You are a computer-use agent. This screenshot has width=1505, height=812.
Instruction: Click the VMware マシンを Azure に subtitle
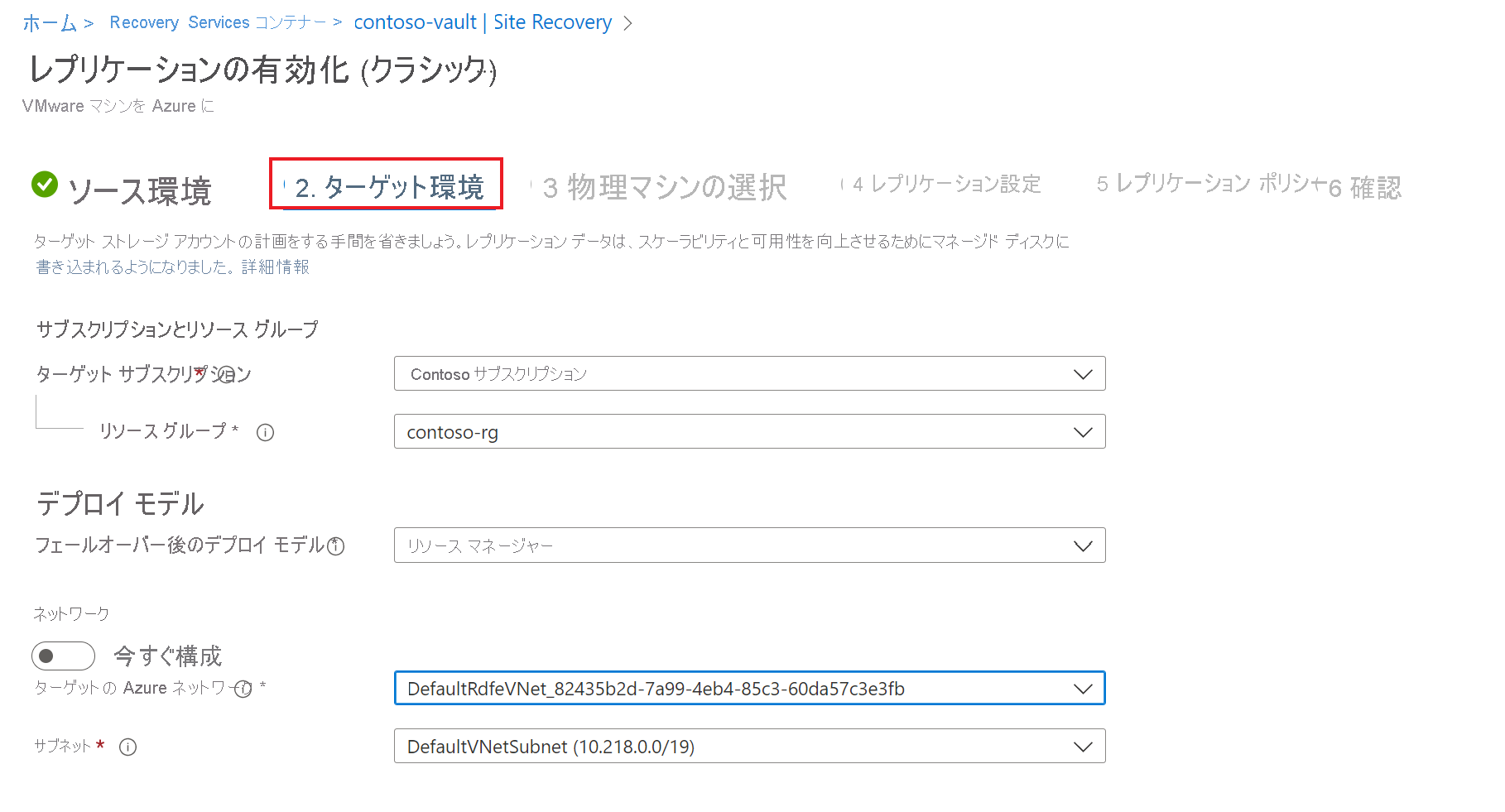pos(118,106)
